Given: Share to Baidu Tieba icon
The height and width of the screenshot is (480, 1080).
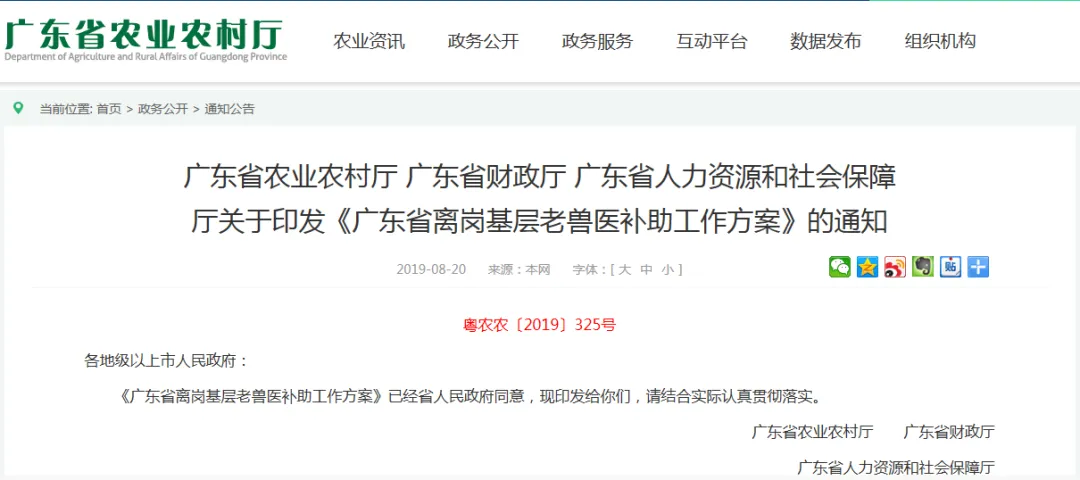Looking at the screenshot, I should [x=951, y=267].
